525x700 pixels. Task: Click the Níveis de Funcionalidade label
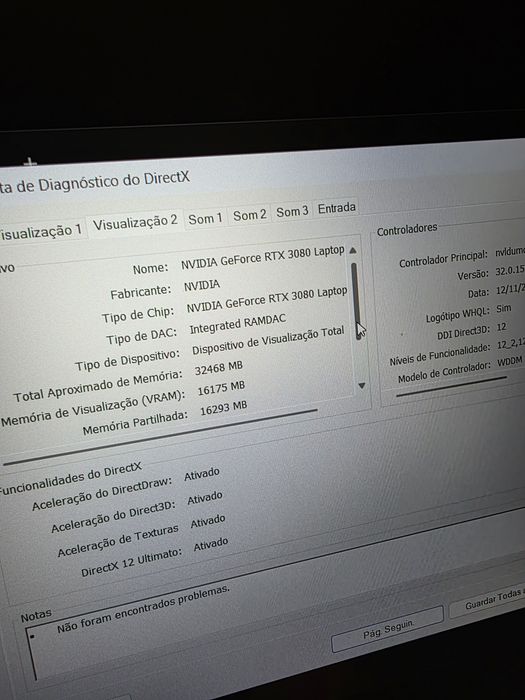pyautogui.click(x=440, y=354)
